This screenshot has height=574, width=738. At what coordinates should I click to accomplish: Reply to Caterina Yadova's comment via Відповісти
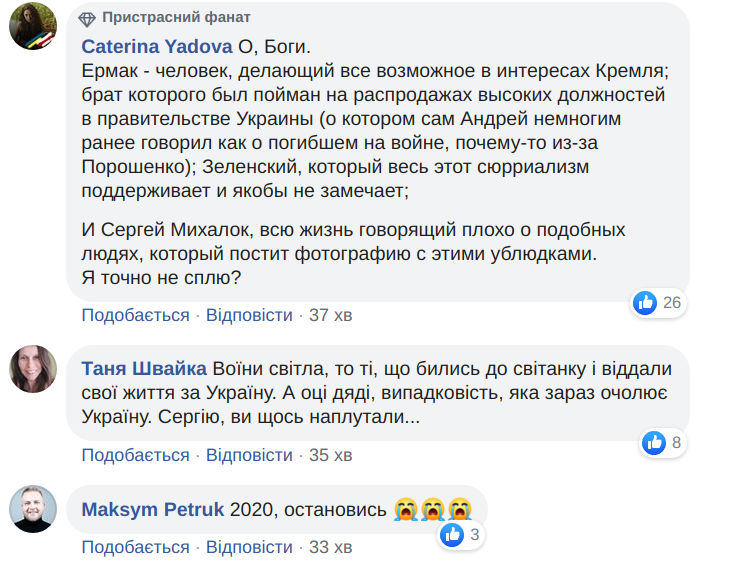tap(249, 315)
